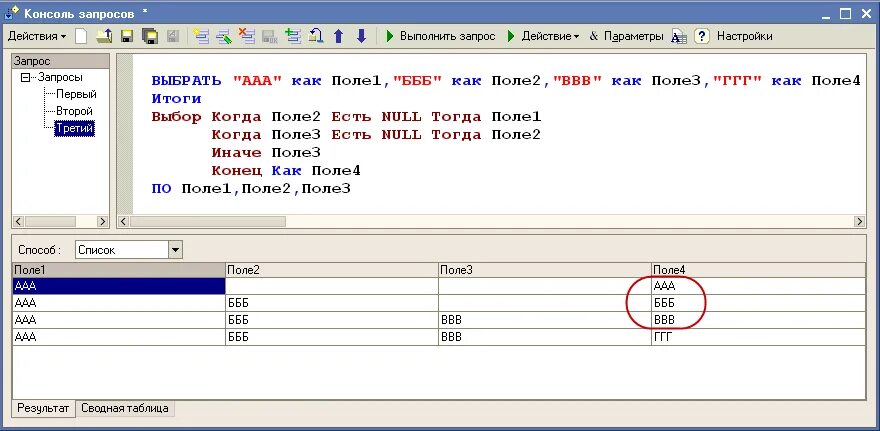Click the Итоги keyword in query text

176,99
